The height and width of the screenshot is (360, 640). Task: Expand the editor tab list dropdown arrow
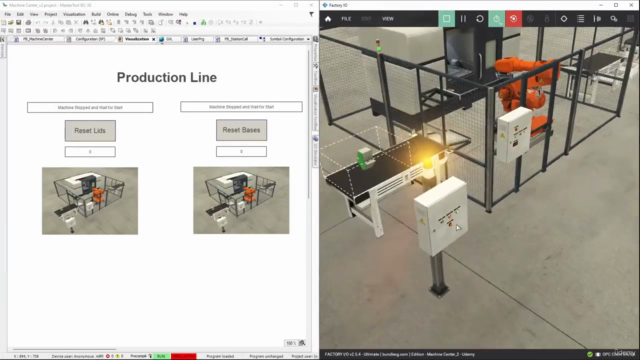308,39
